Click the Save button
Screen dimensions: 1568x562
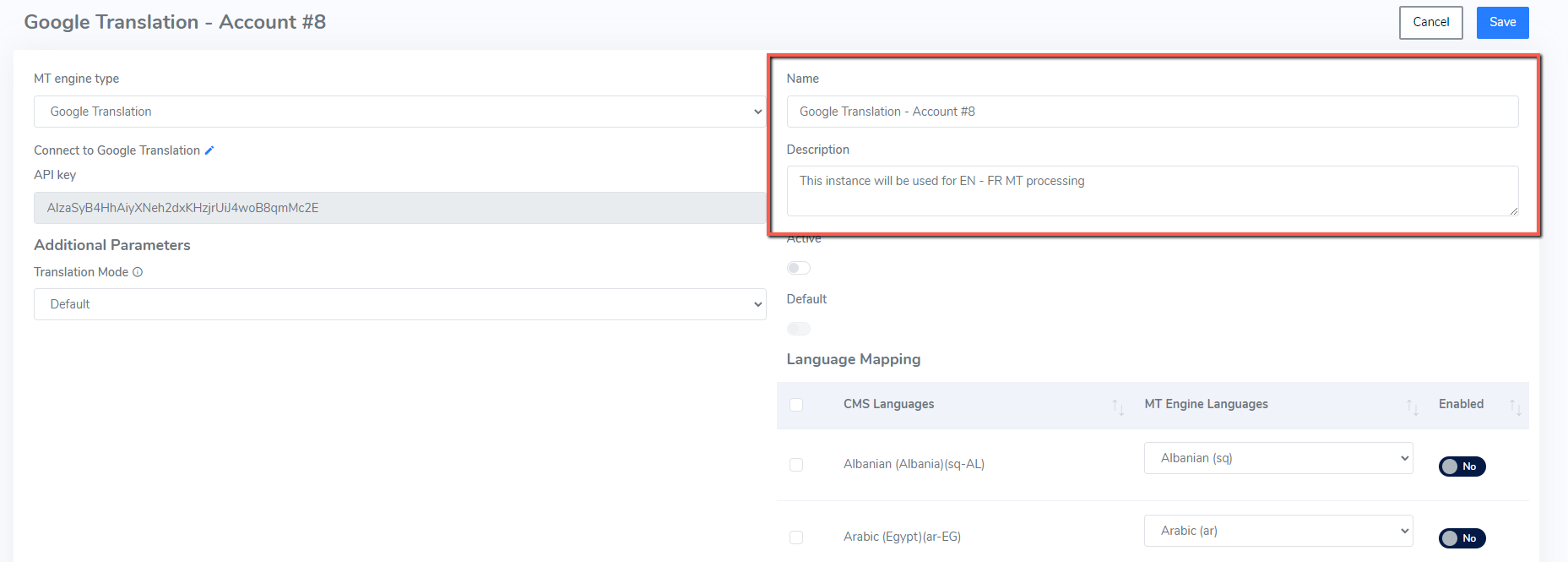pyautogui.click(x=1502, y=23)
